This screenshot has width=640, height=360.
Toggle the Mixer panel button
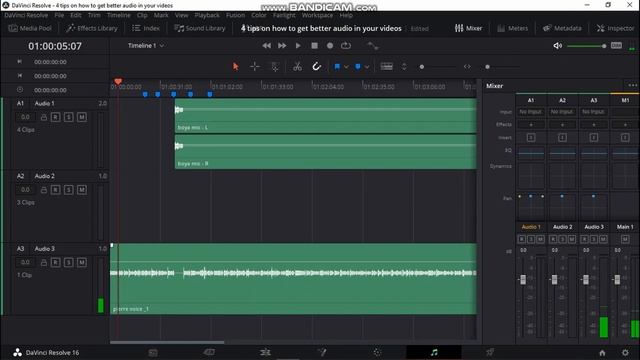click(x=468, y=28)
